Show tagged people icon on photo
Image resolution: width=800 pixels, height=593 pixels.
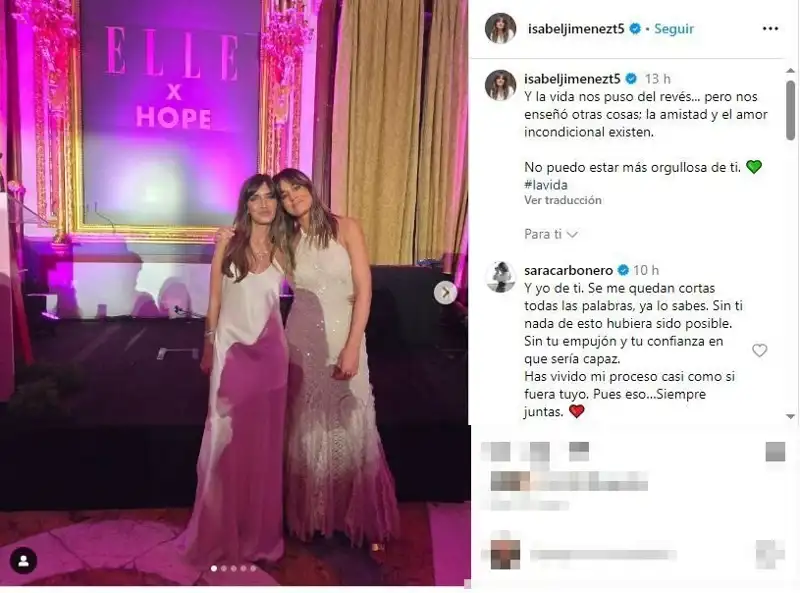click(23, 561)
